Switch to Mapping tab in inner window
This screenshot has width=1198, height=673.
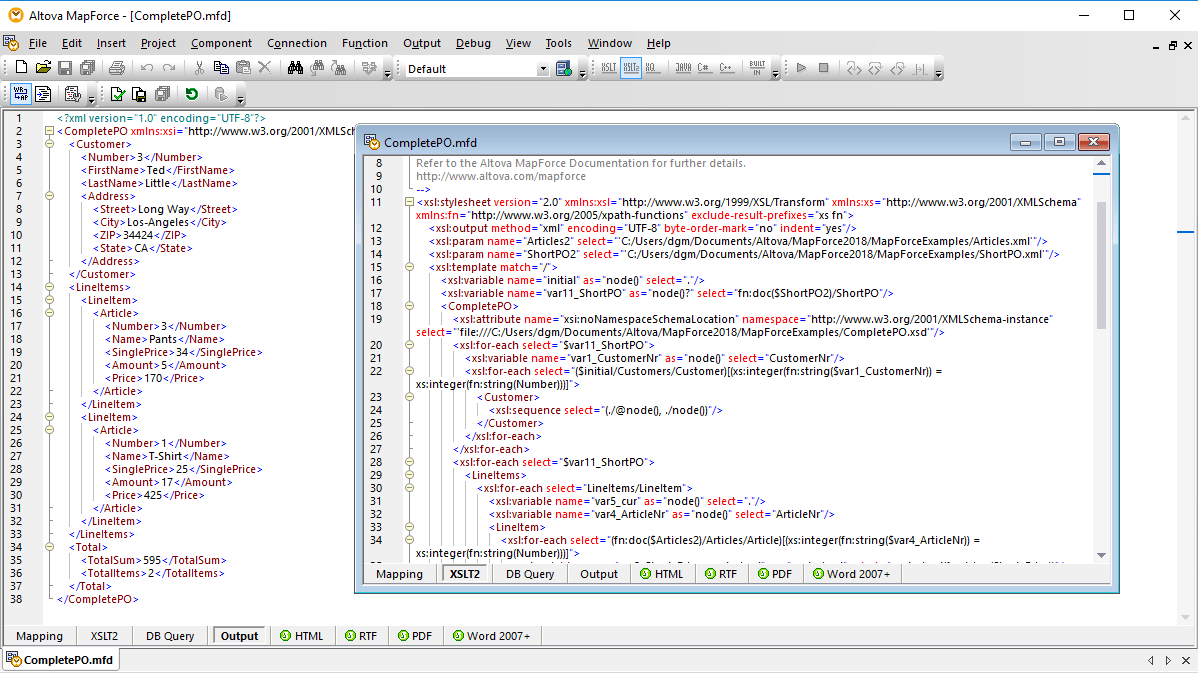(x=399, y=574)
